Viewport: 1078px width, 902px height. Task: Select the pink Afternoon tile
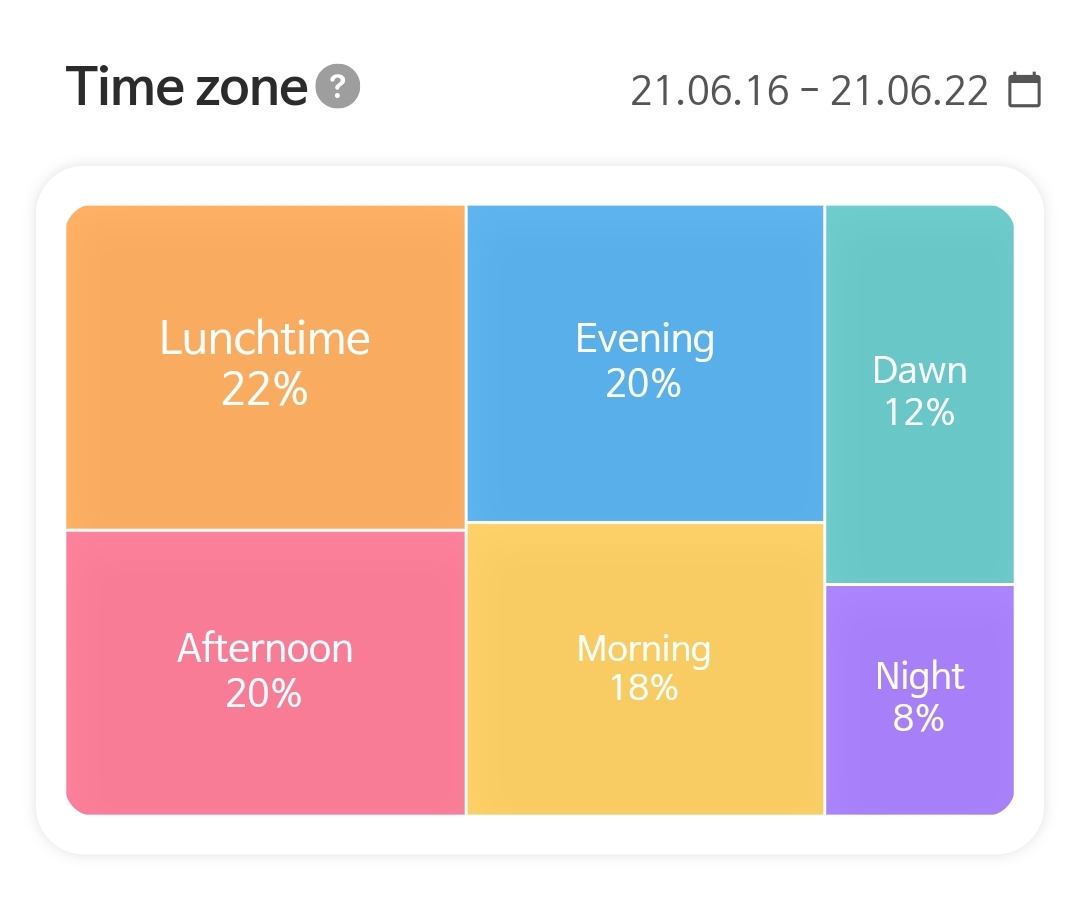point(265,750)
